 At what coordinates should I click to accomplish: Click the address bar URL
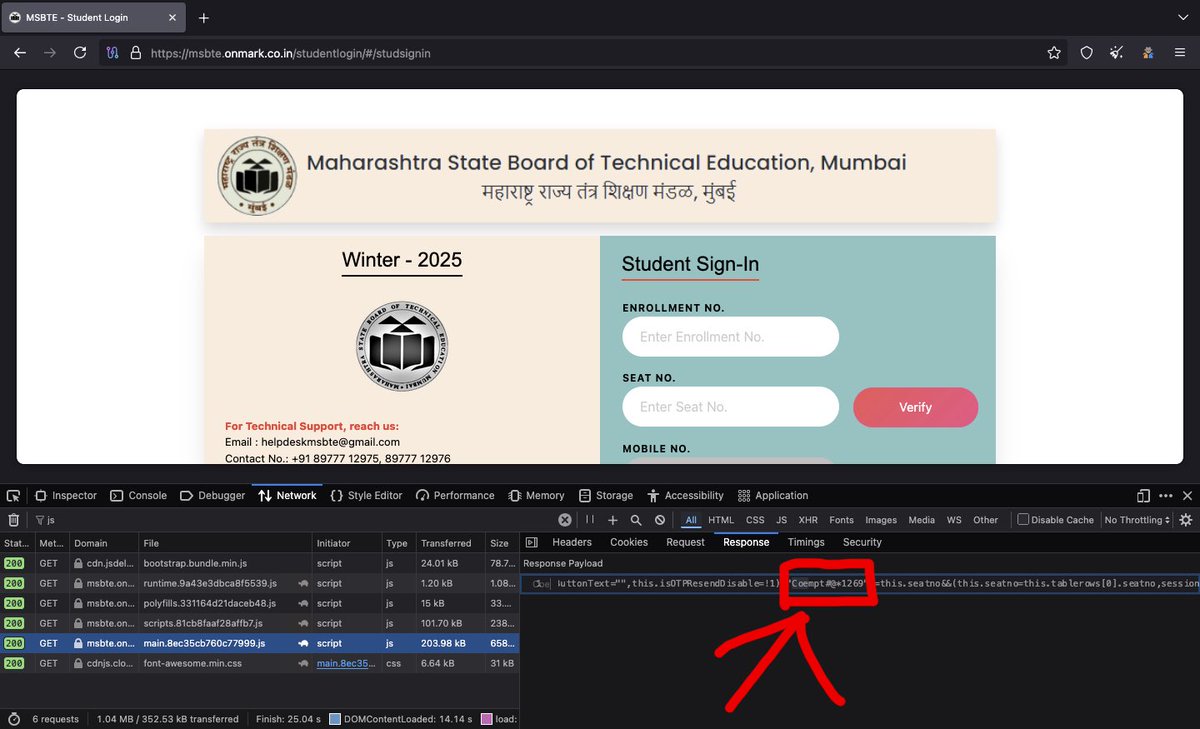[x=290, y=53]
